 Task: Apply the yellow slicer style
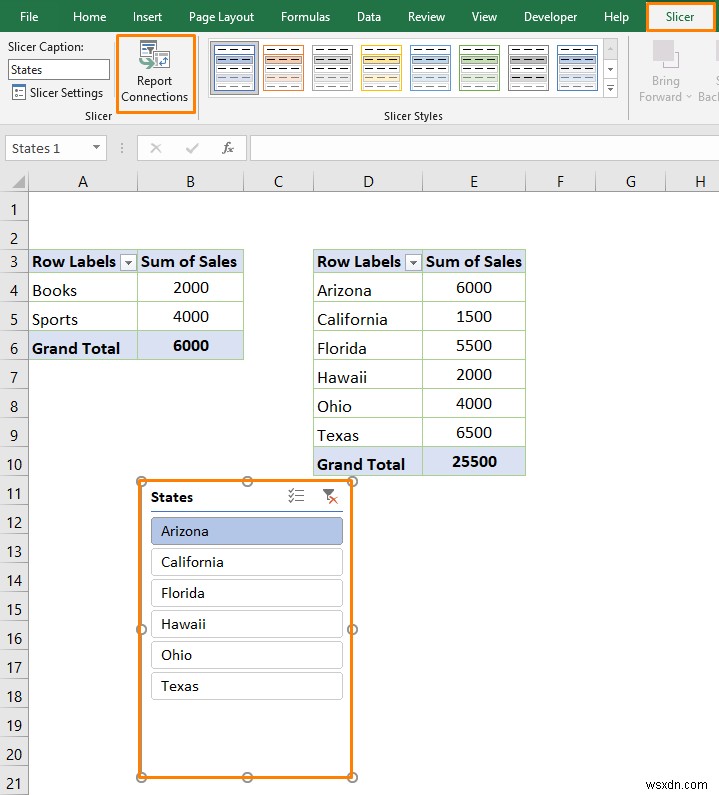(x=381, y=68)
